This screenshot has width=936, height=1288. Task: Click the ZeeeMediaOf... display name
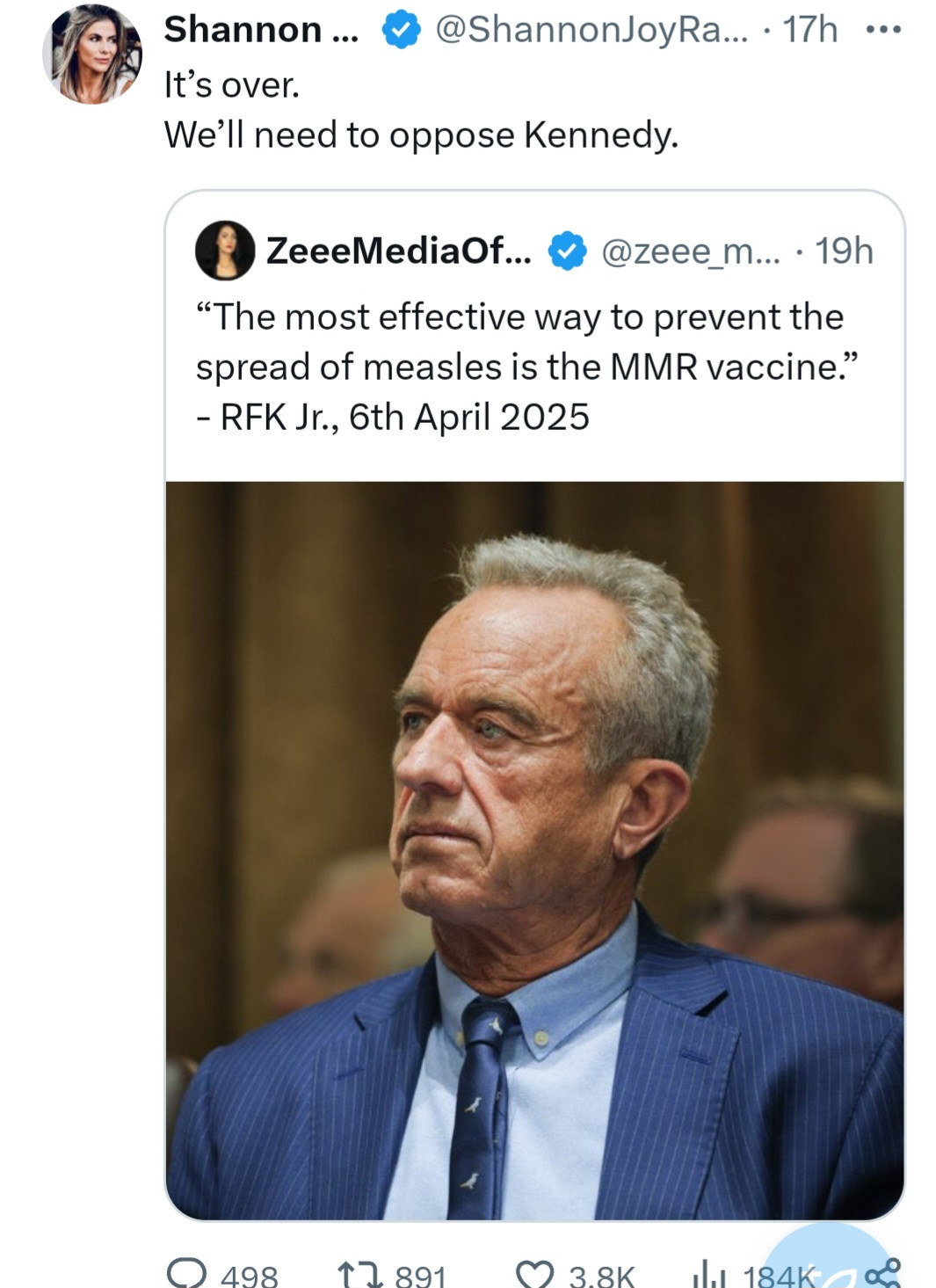click(x=398, y=251)
